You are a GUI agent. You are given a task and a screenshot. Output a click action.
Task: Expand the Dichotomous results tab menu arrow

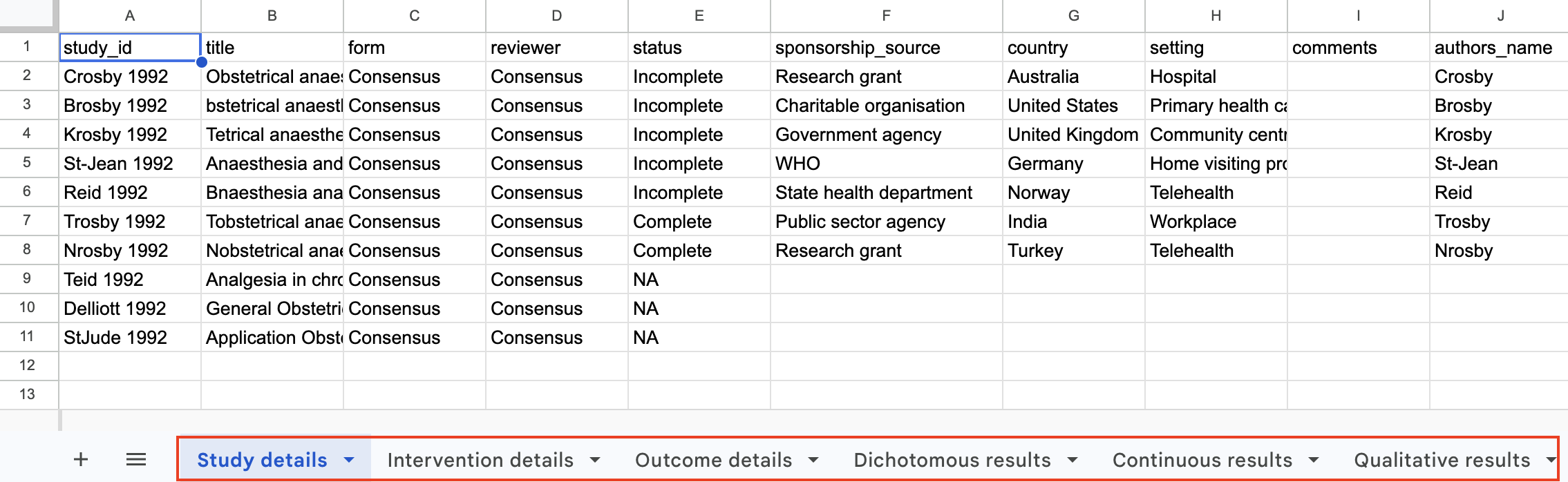[1073, 460]
